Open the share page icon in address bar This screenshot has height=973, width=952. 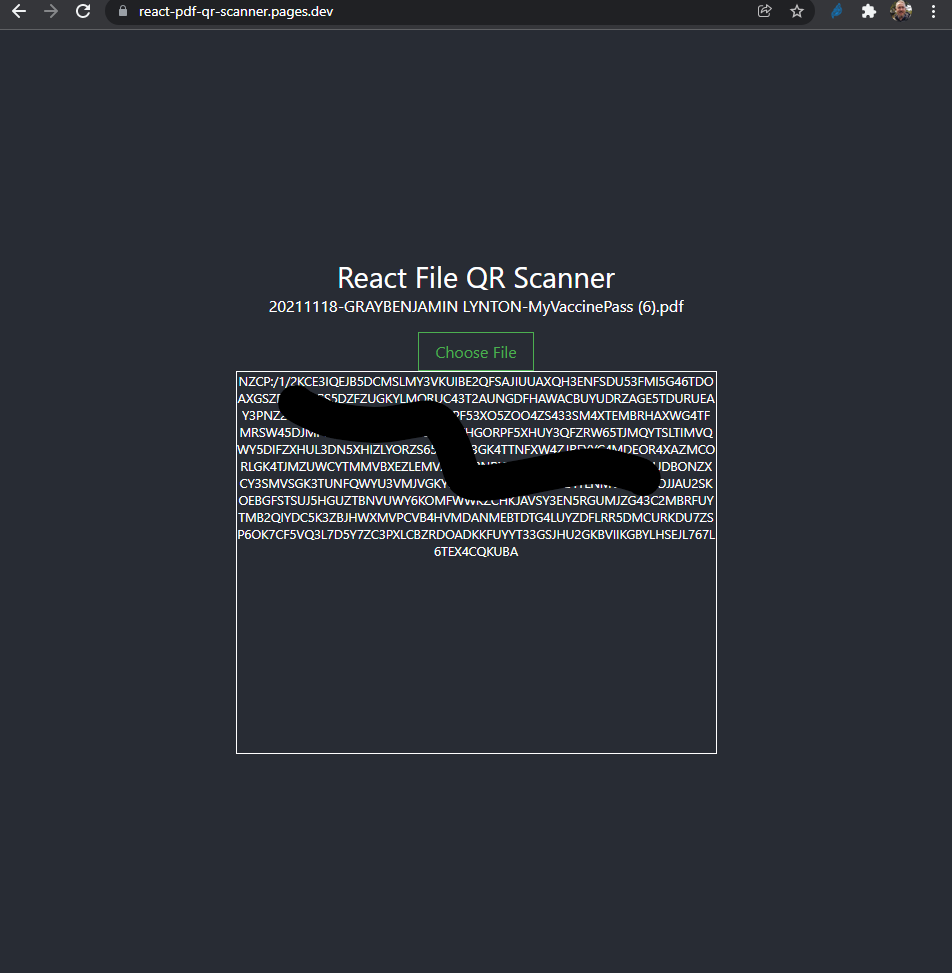(765, 12)
